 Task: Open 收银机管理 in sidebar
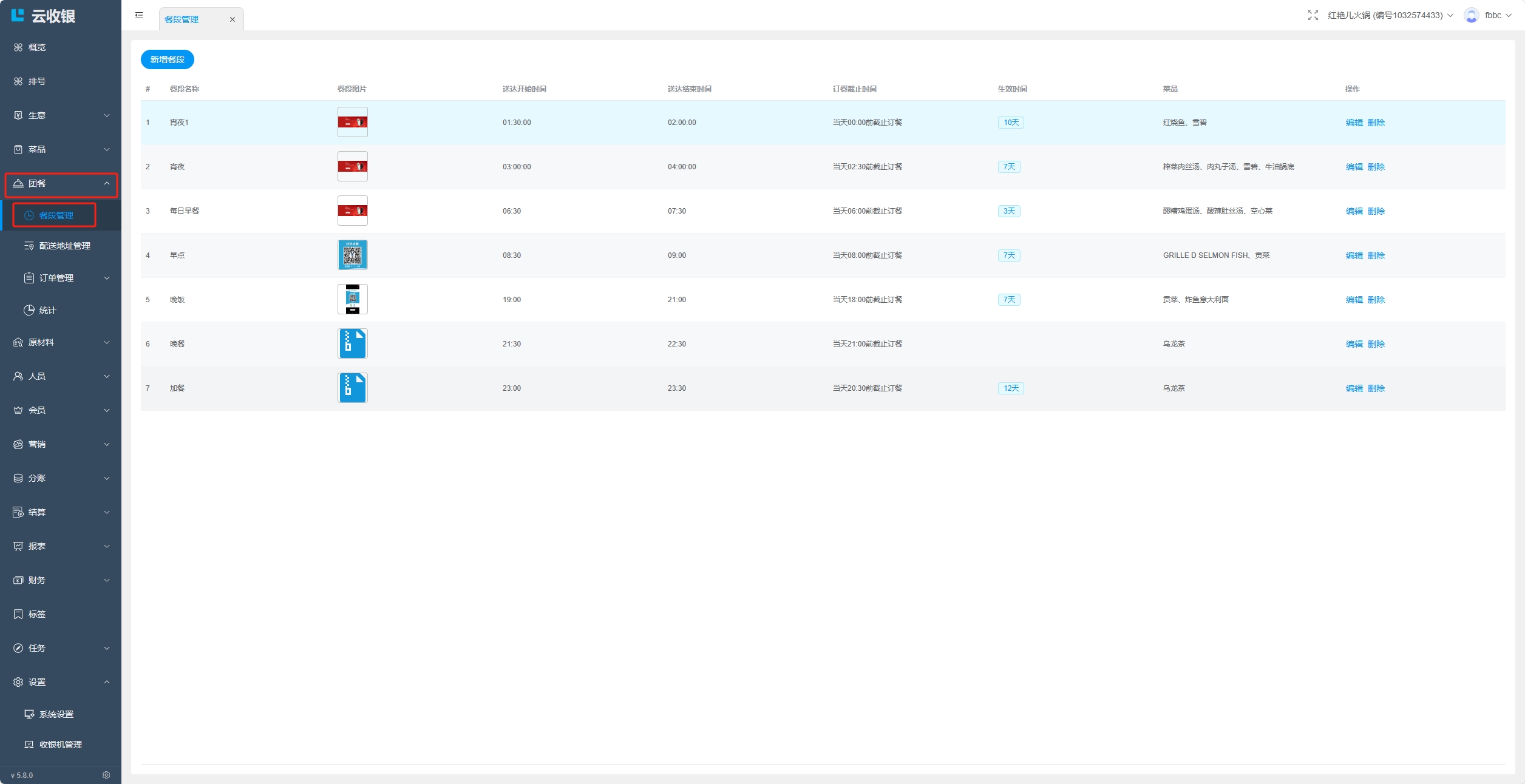(60, 745)
